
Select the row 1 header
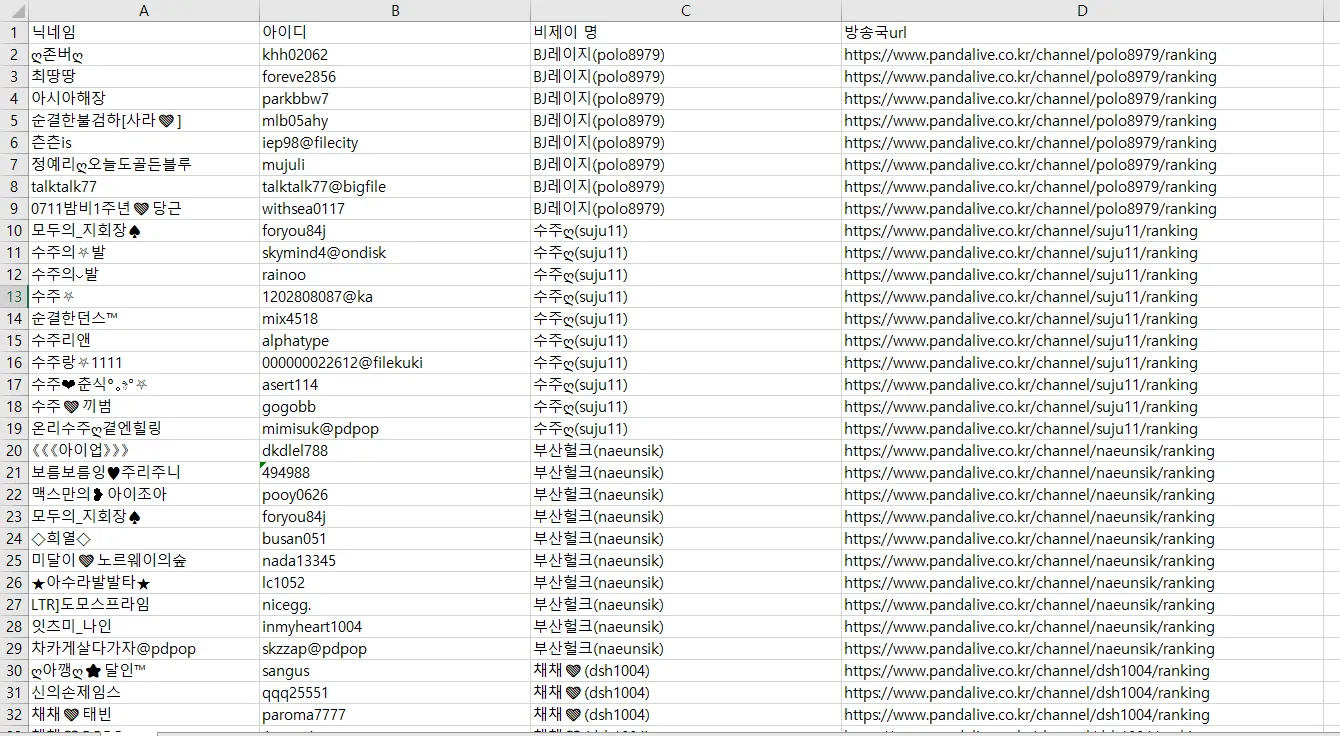click(14, 33)
